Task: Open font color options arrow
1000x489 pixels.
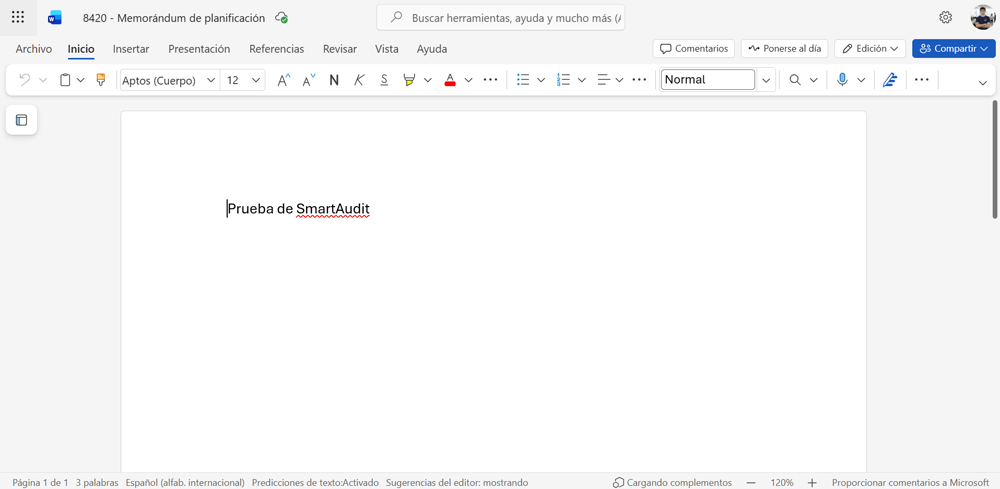Action: point(469,80)
